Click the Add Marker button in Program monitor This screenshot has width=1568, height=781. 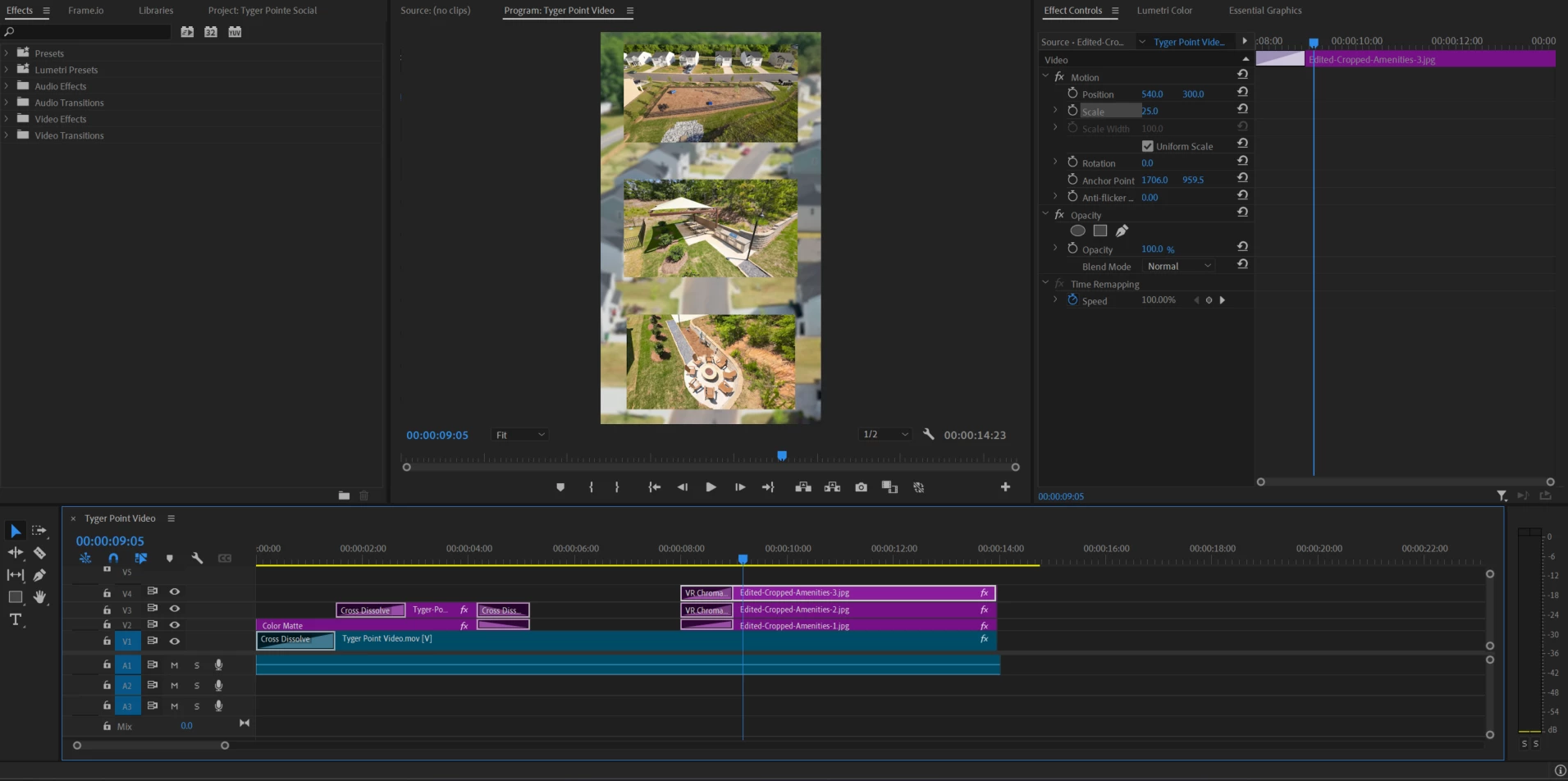(x=560, y=487)
